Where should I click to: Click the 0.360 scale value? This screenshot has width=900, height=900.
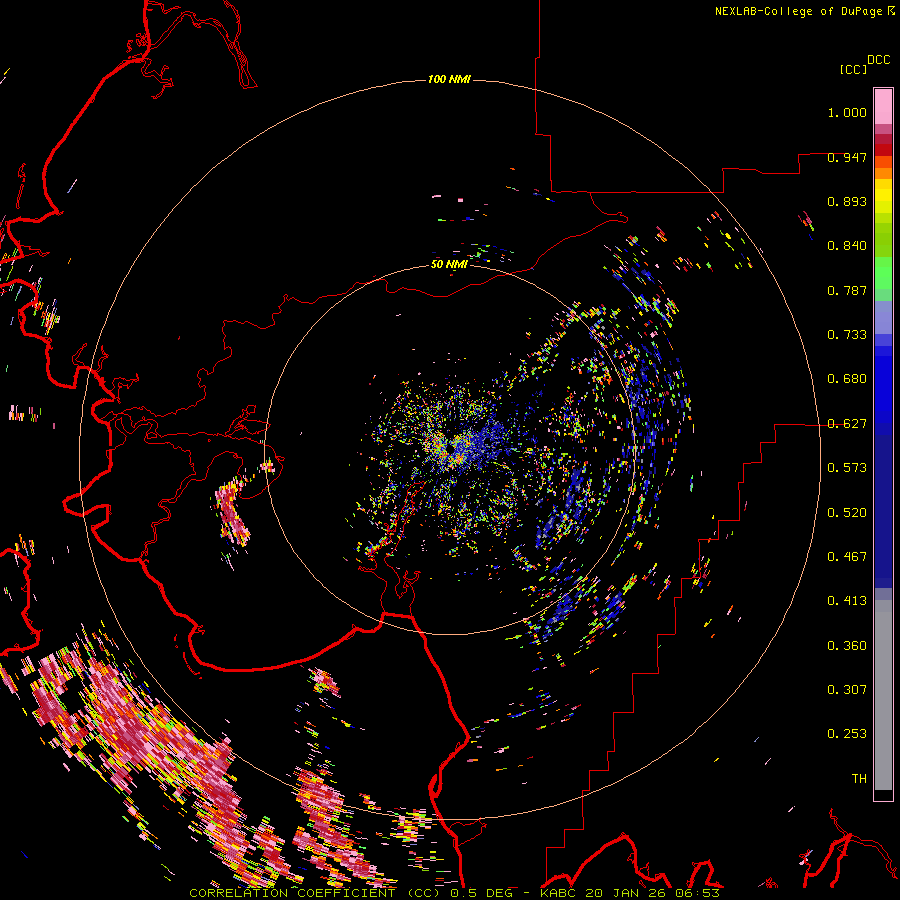847,646
